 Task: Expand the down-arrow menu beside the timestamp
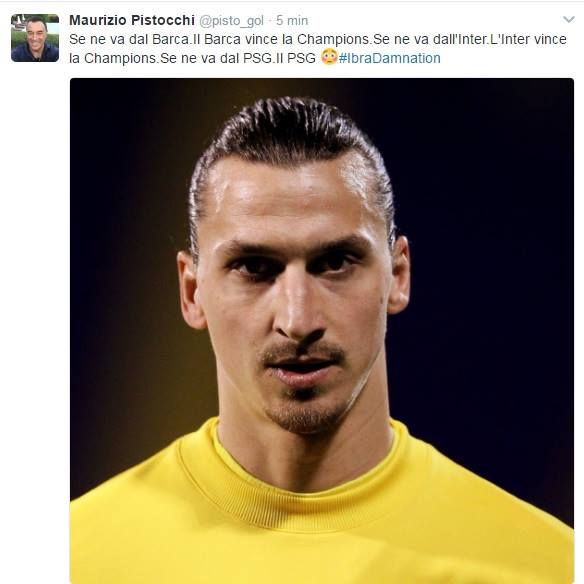pyautogui.click(x=569, y=19)
